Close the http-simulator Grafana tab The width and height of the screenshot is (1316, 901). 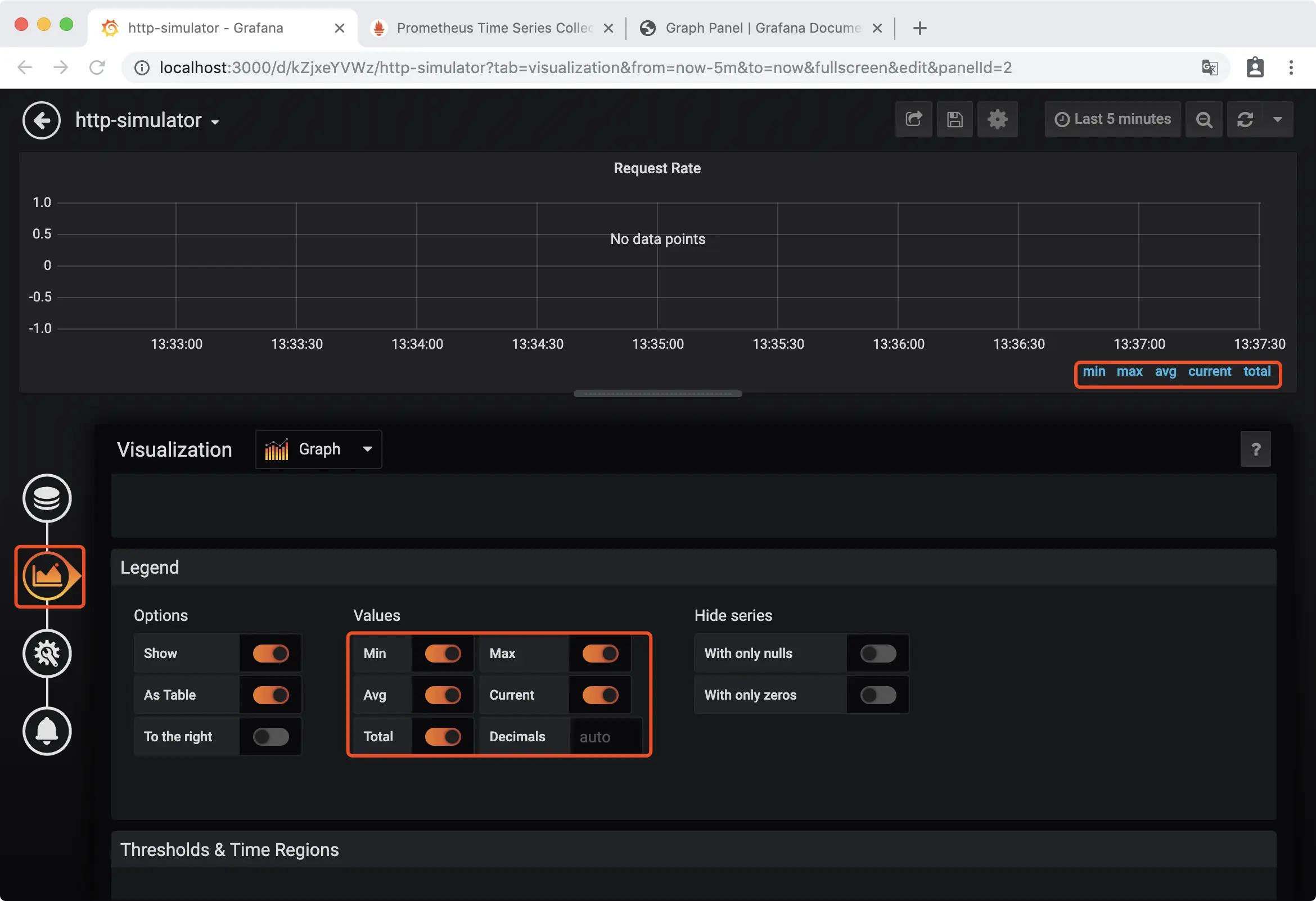[340, 28]
